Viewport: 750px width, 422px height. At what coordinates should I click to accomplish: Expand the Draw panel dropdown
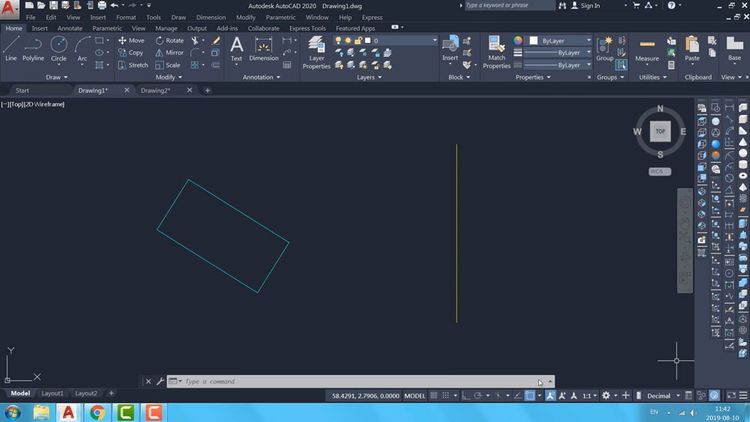click(x=55, y=77)
